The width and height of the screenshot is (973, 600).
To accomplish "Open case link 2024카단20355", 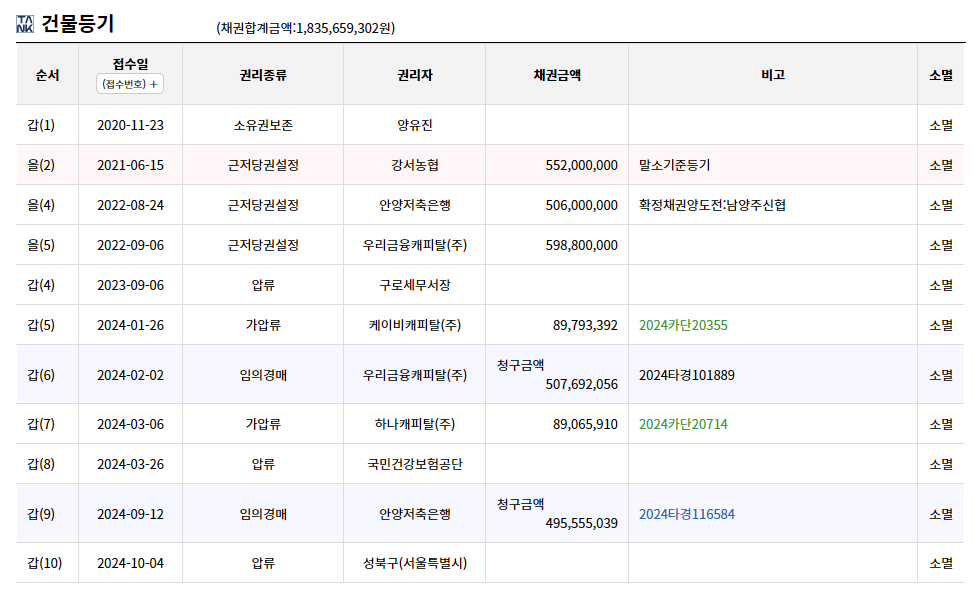I will [683, 325].
